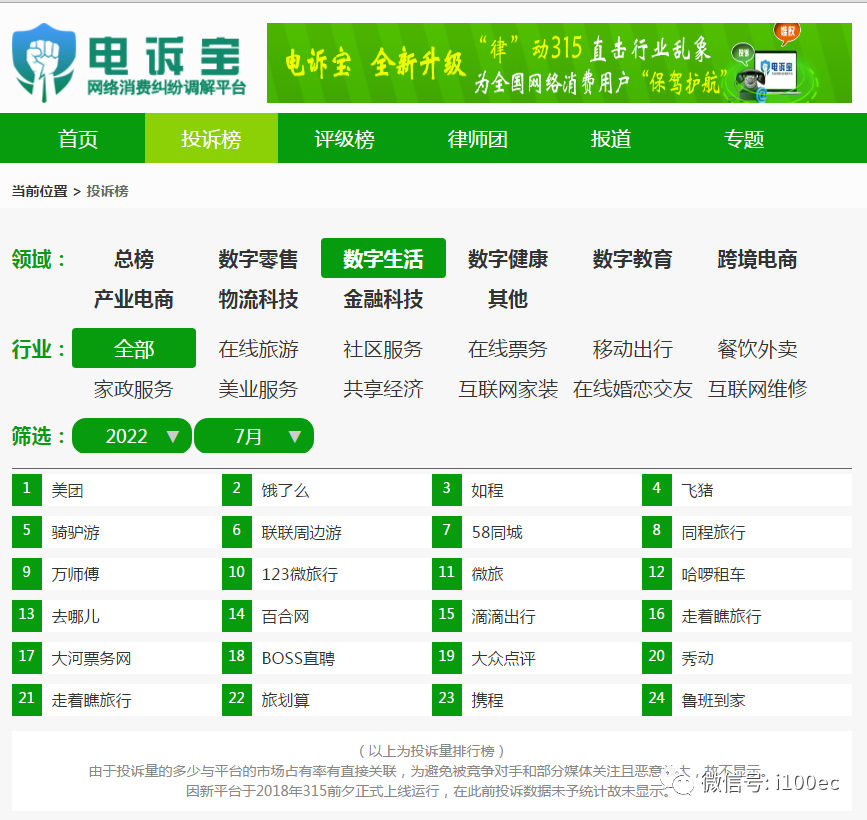The height and width of the screenshot is (820, 867).
Task: Open rank 1 entry 美团
Action: (67, 490)
